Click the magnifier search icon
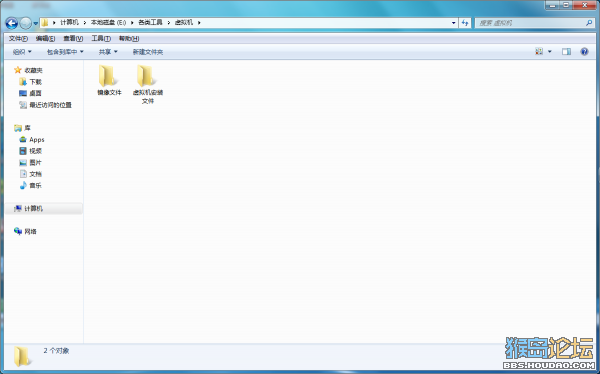The height and width of the screenshot is (374, 600). [589, 23]
